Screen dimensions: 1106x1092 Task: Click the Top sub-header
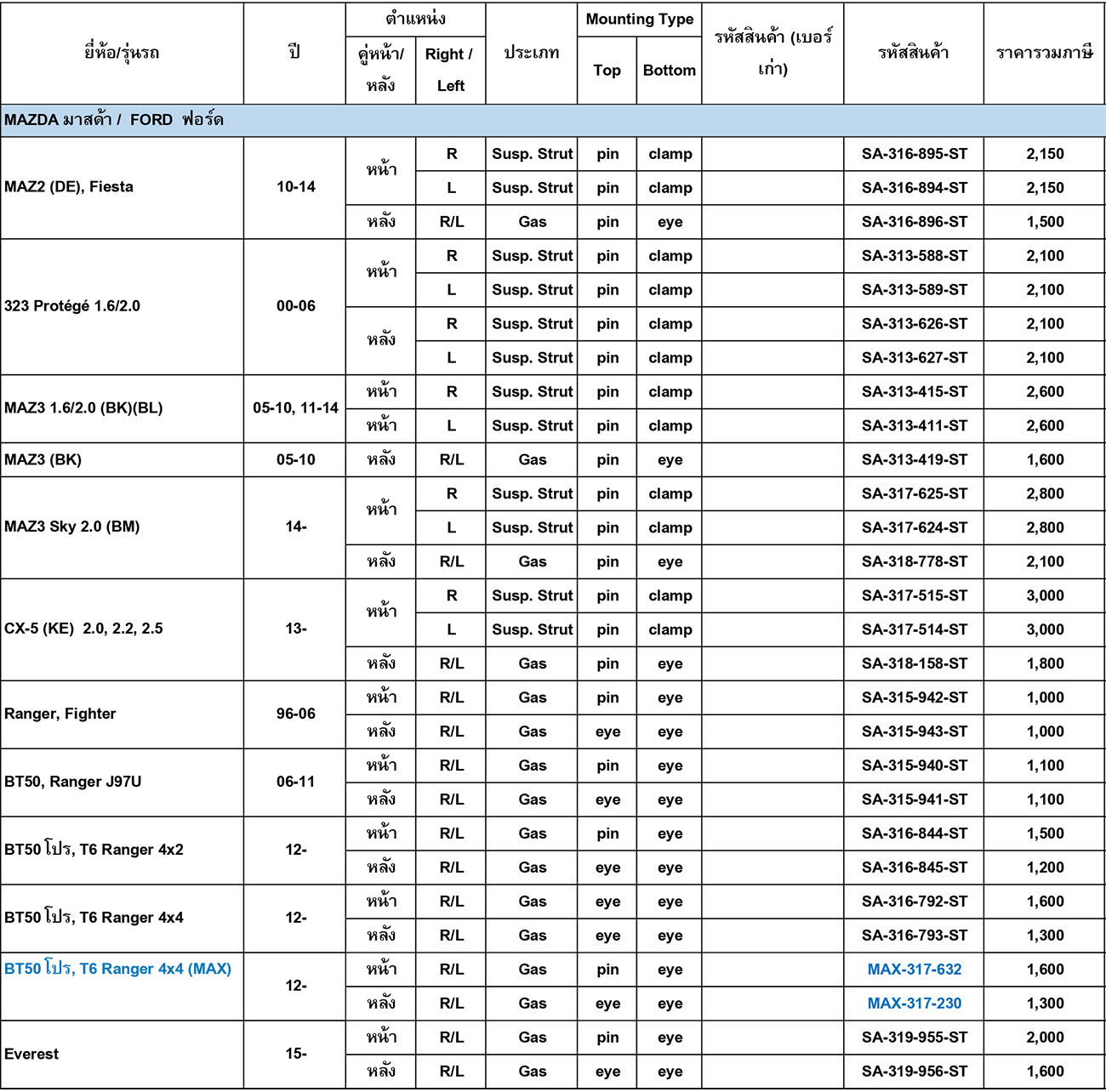point(607,71)
